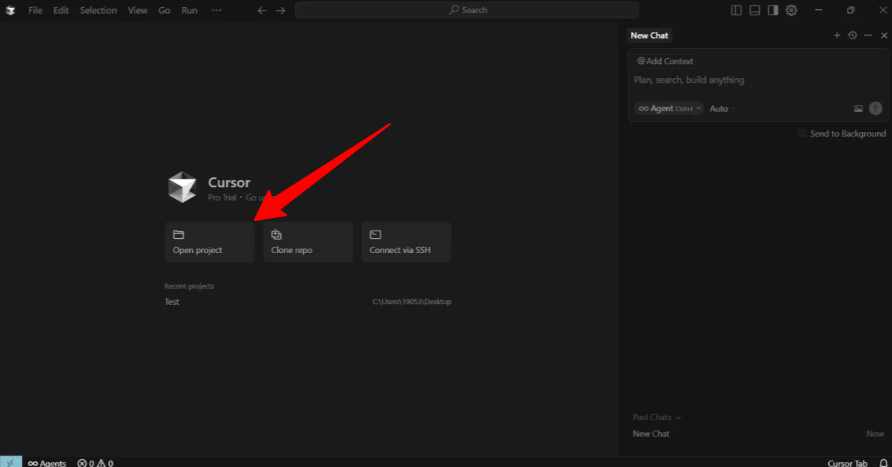Image resolution: width=892 pixels, height=467 pixels.
Task: Open chat panel more options ellipsis
Action: pyautogui.click(x=867, y=35)
